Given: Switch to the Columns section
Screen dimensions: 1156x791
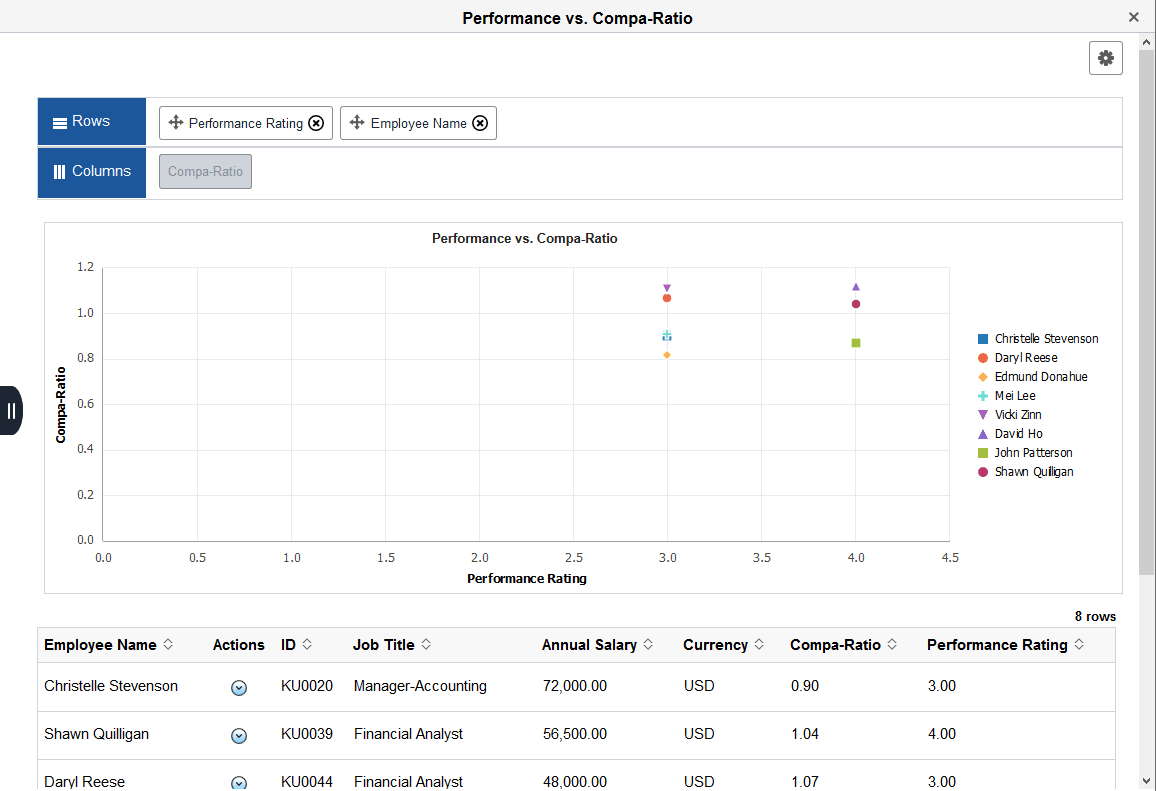Looking at the screenshot, I should pos(91,172).
